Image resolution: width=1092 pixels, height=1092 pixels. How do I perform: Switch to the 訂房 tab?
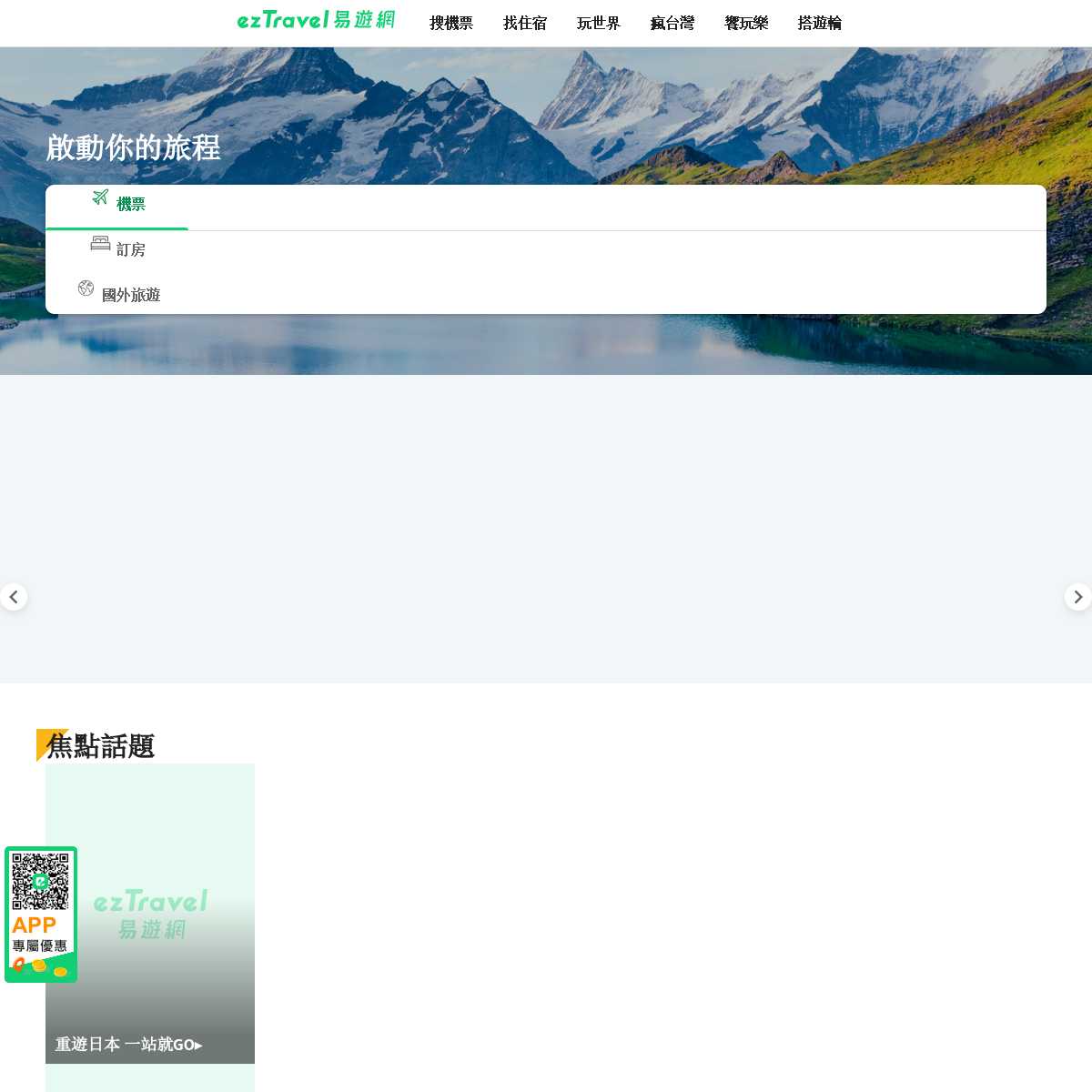click(117, 249)
